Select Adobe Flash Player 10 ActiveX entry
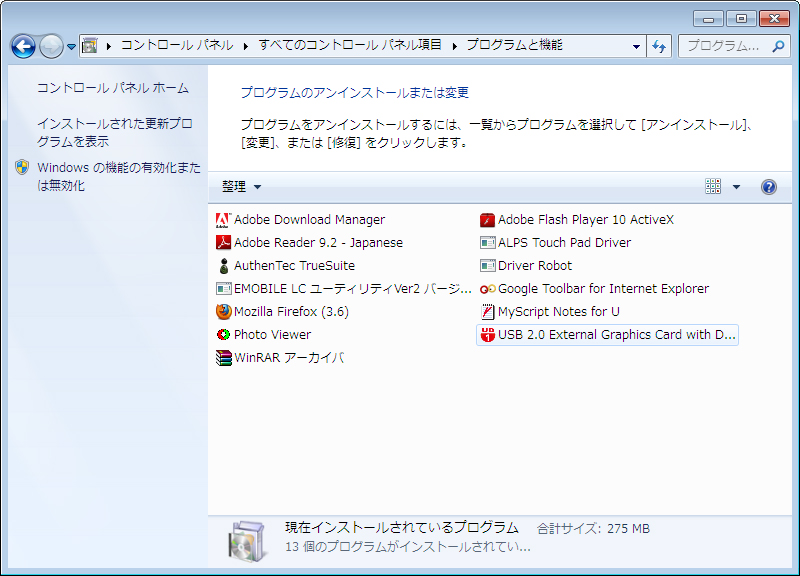 [577, 220]
